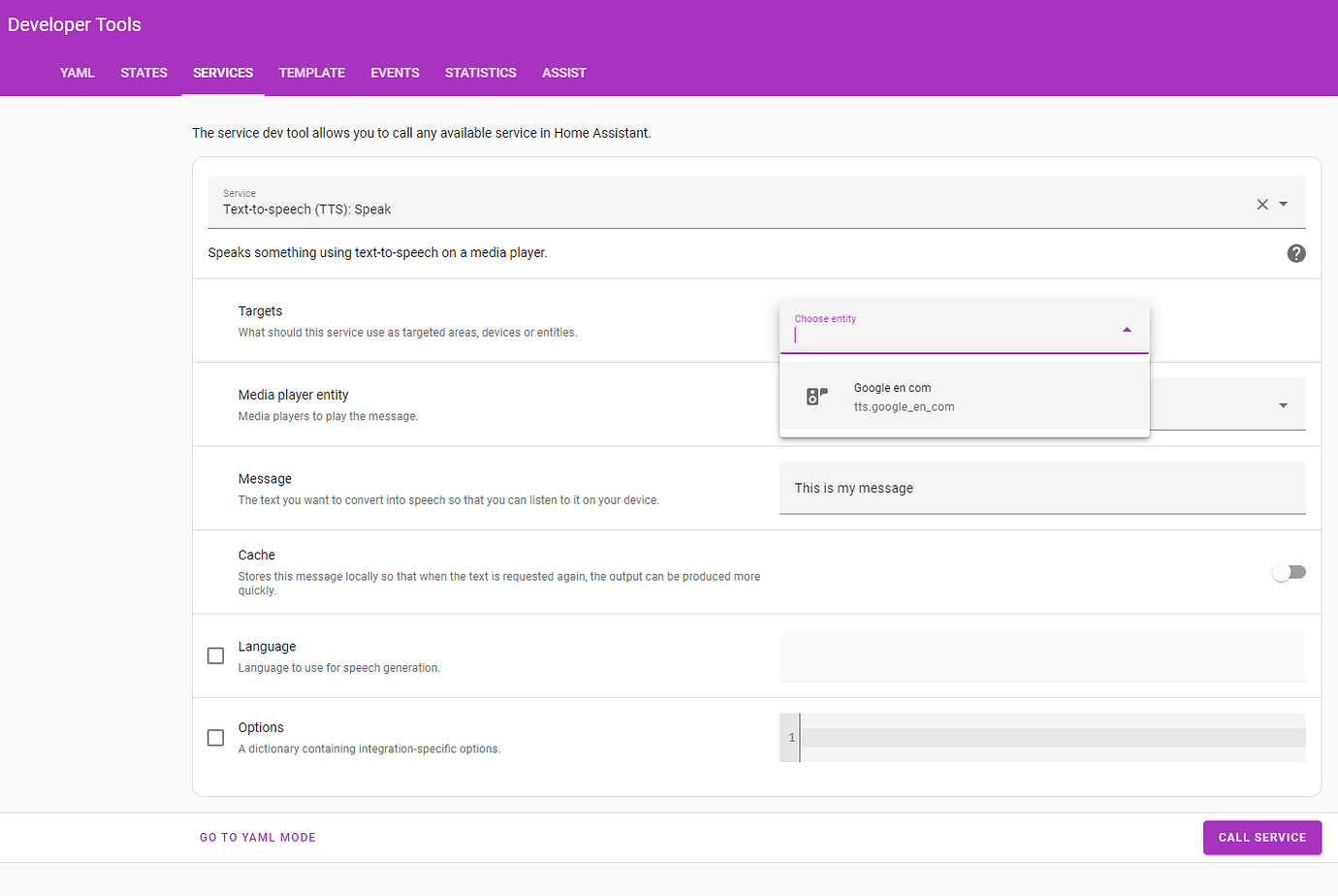Screen dimensions: 1338x896
Task: Go to the TEMPLATE tab
Action: coord(311,73)
